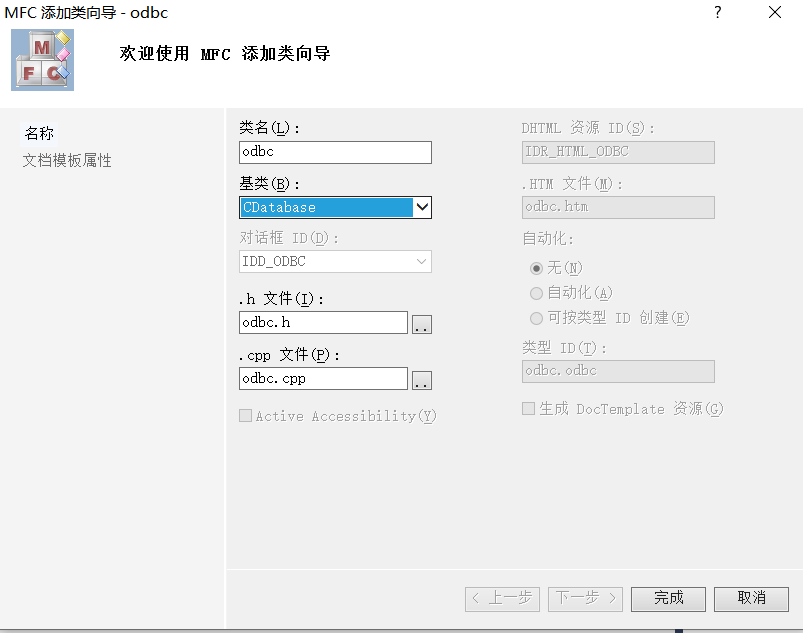Select the 无(N) automation radio button
Viewport: 803px width, 633px height.
click(x=536, y=268)
